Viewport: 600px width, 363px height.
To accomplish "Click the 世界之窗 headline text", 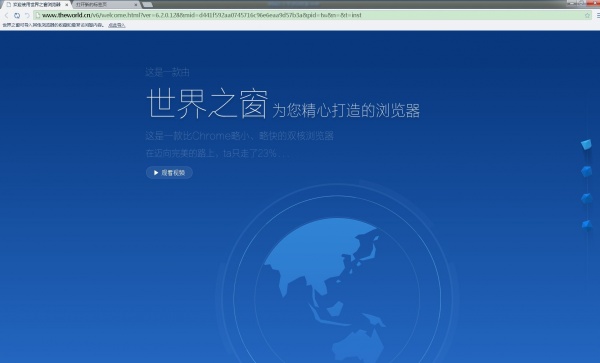I will tap(207, 103).
